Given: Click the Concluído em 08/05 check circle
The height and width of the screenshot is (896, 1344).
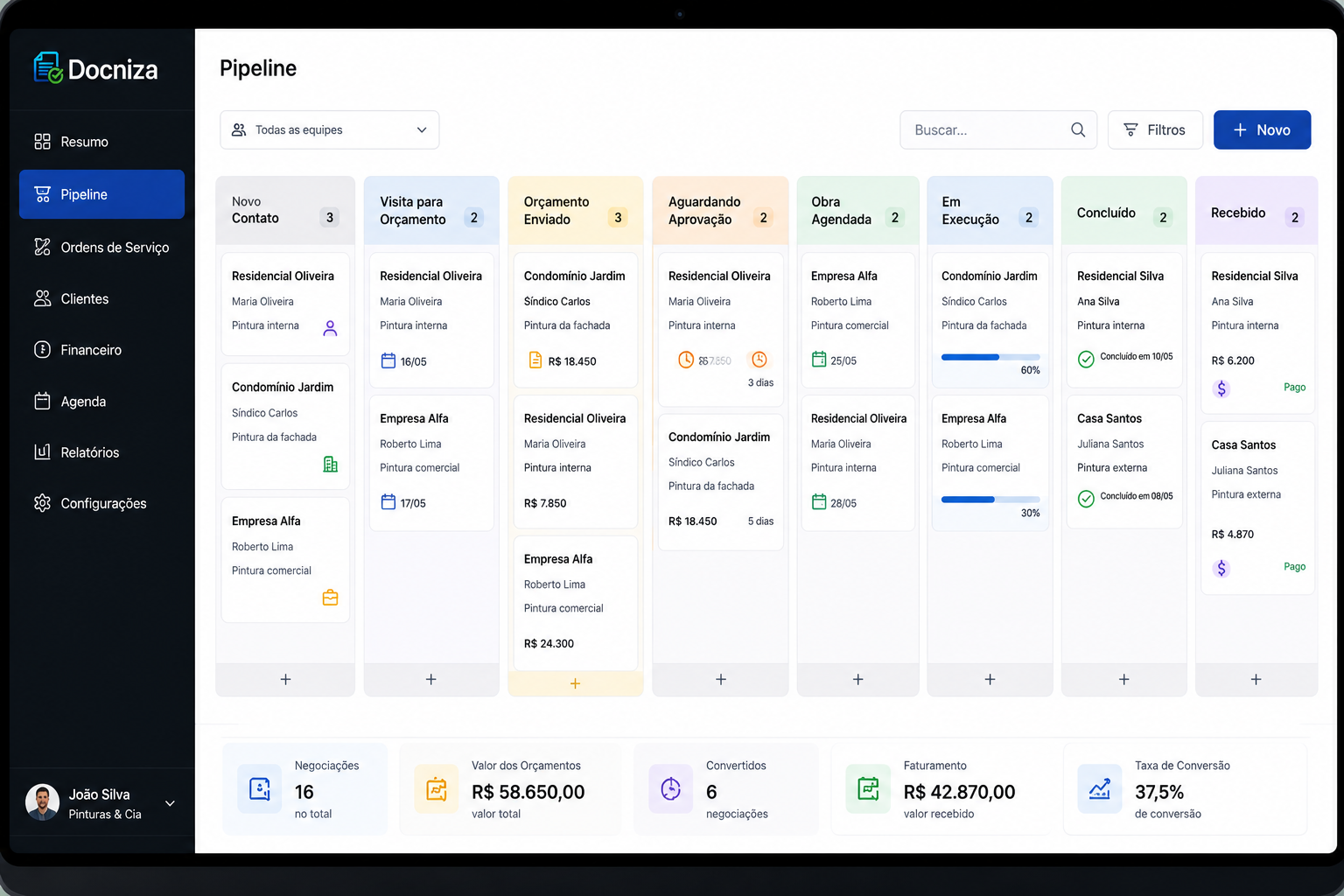Looking at the screenshot, I should click(1086, 499).
